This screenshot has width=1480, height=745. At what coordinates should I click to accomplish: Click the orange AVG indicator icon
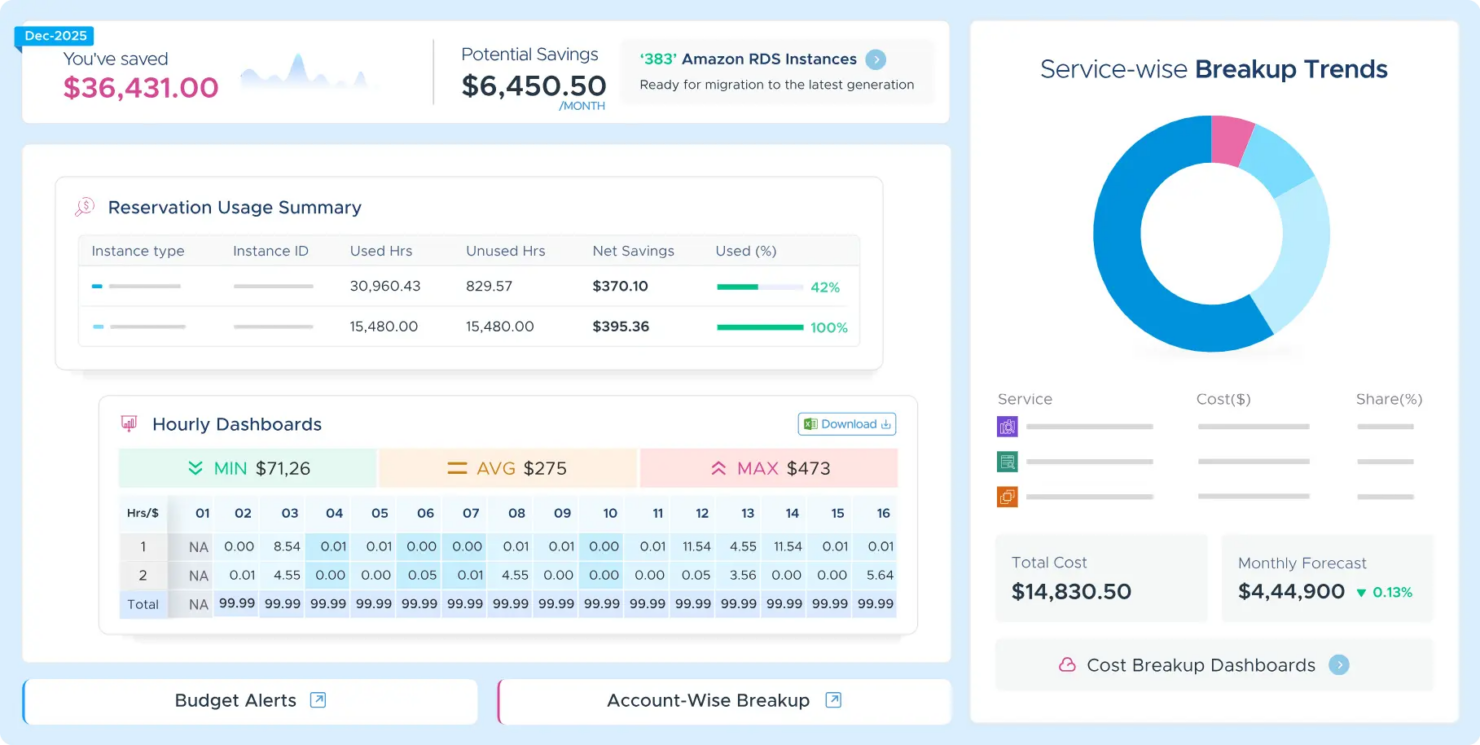[456, 468]
